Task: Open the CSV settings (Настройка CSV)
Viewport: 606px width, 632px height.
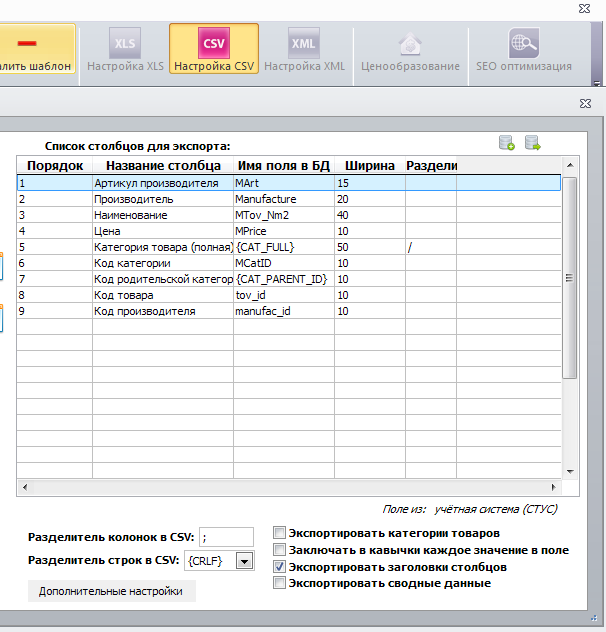Action: (214, 49)
